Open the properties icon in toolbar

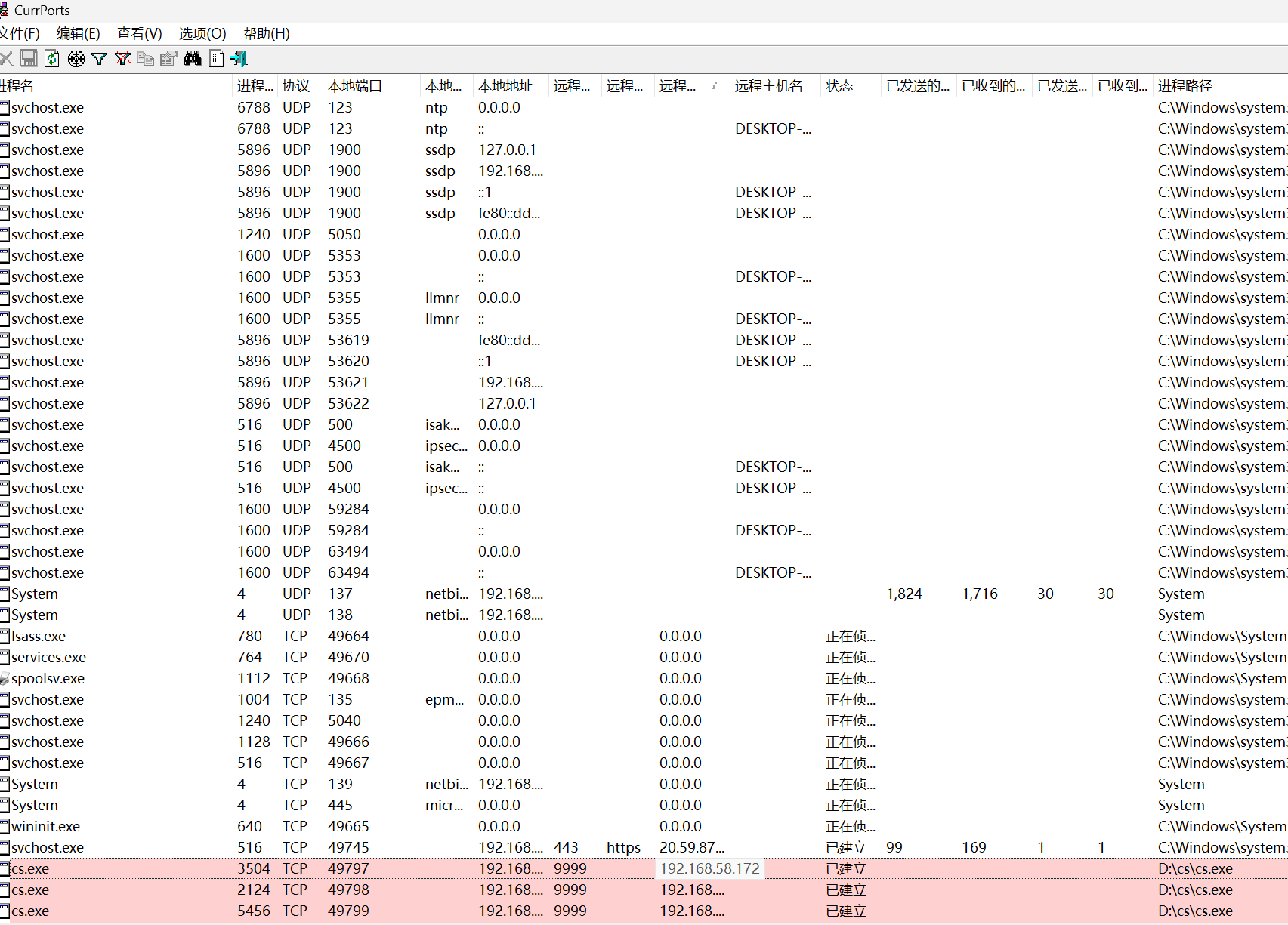coord(168,58)
